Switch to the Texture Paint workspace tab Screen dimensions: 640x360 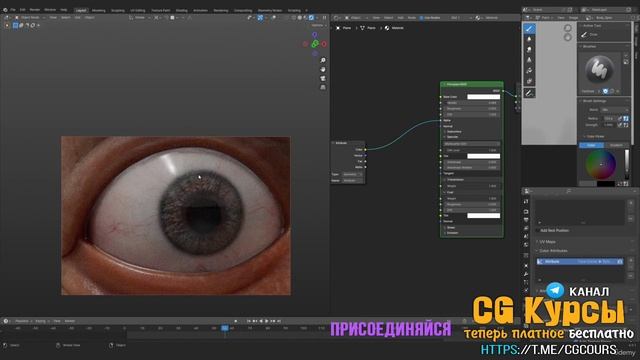click(x=160, y=10)
